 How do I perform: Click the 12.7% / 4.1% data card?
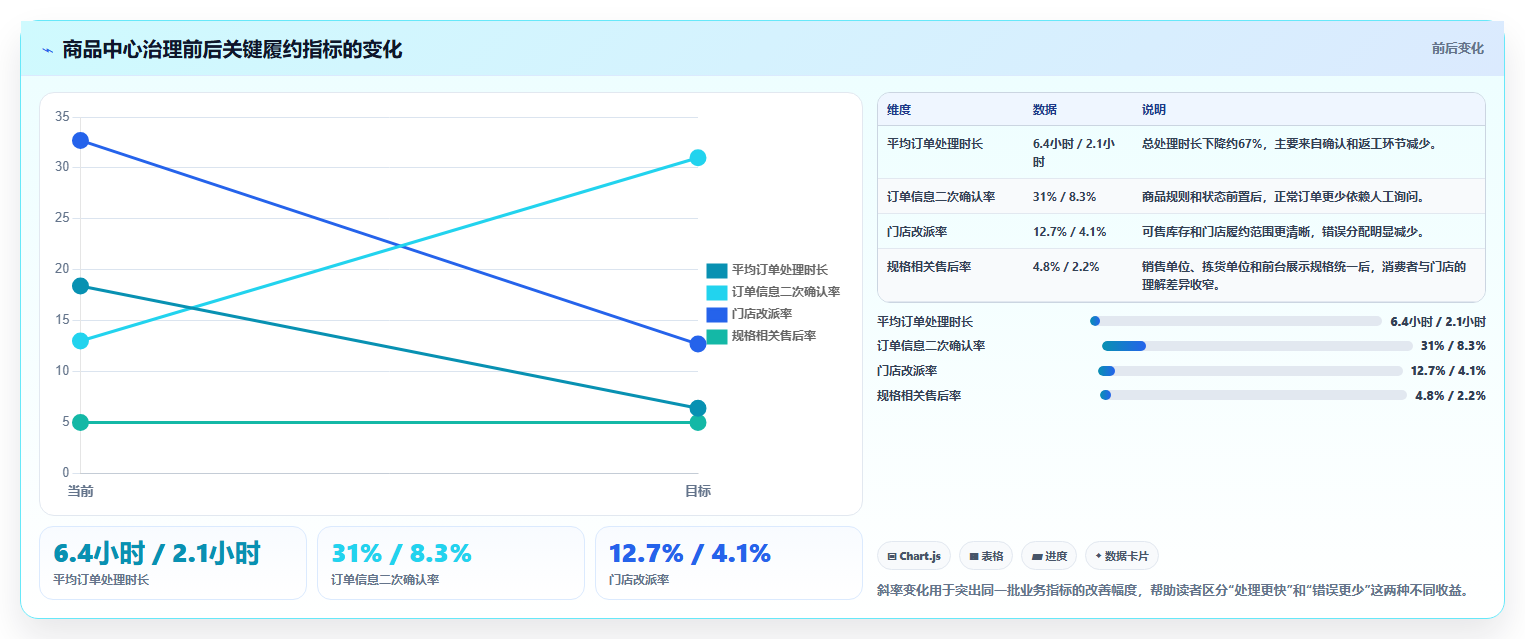click(x=728, y=563)
